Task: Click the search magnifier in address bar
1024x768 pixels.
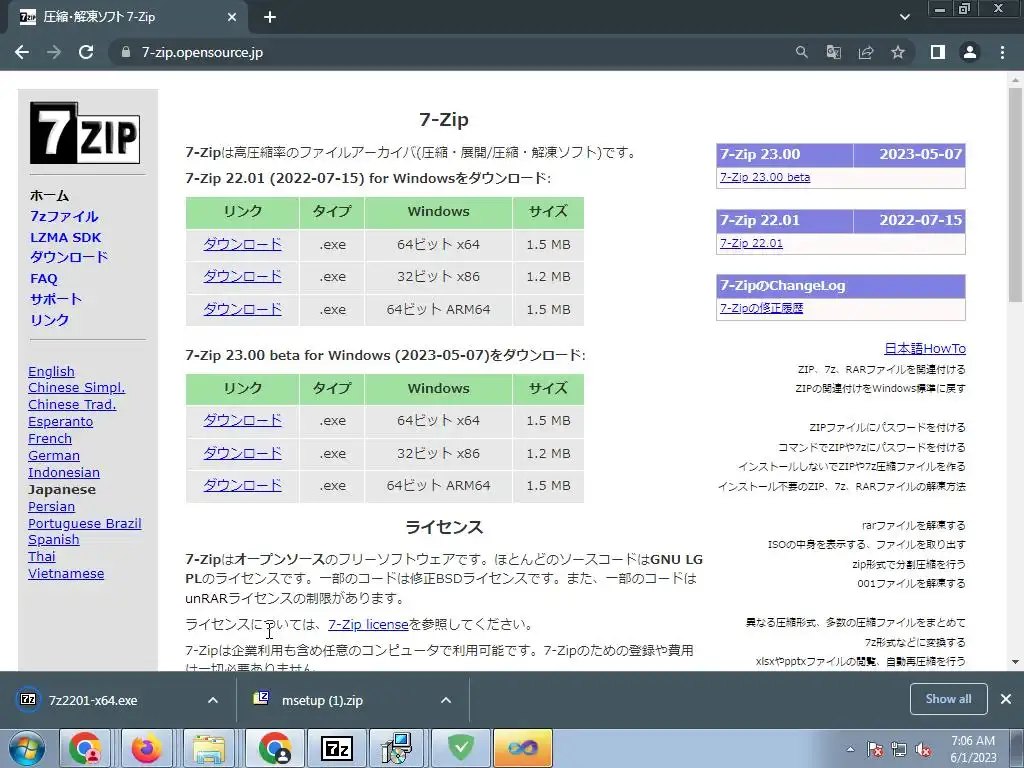Action: coord(801,52)
